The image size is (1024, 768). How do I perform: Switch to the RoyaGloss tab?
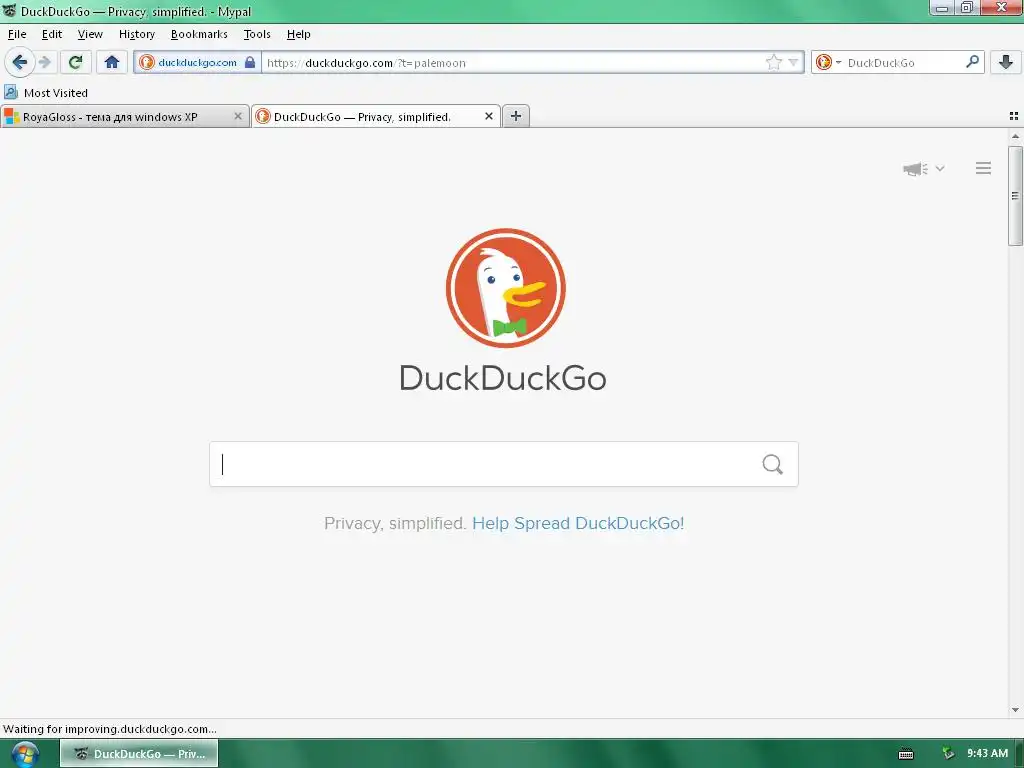[125, 117]
